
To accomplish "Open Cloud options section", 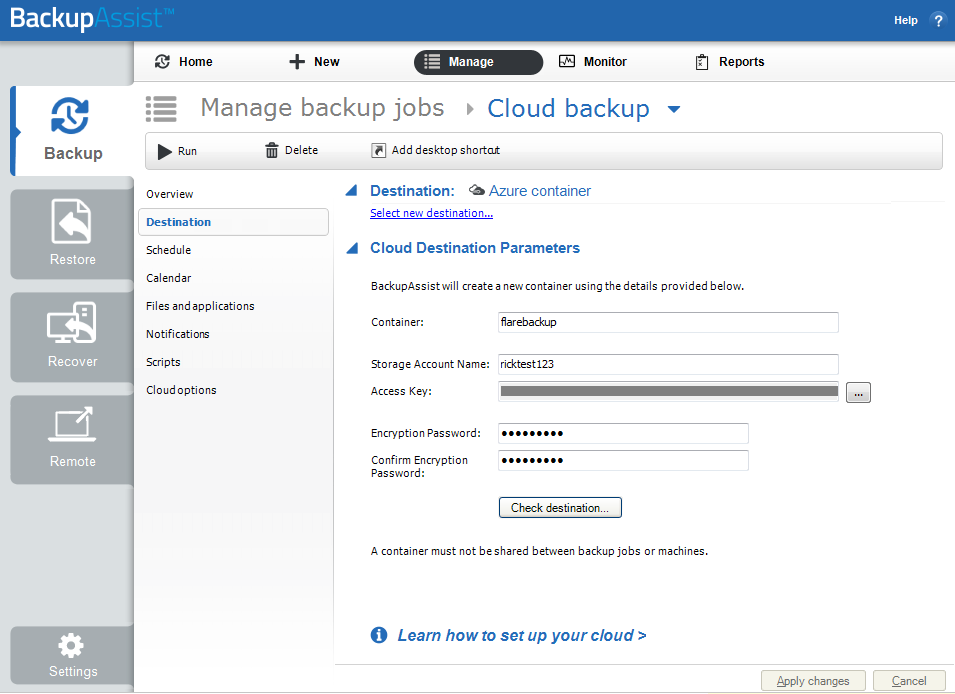I will pos(181,391).
